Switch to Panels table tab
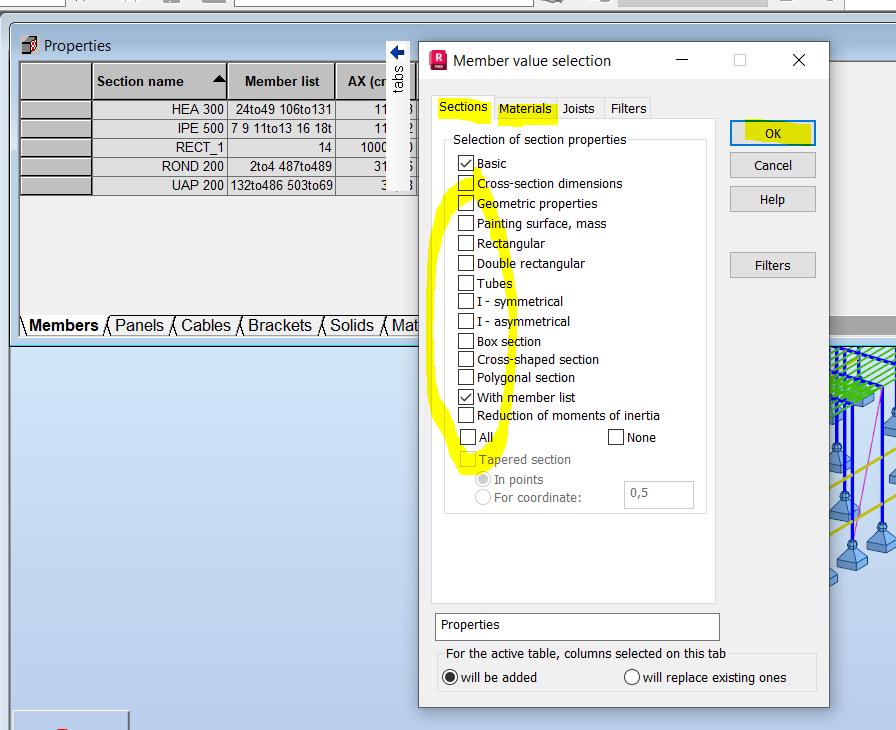 click(139, 325)
